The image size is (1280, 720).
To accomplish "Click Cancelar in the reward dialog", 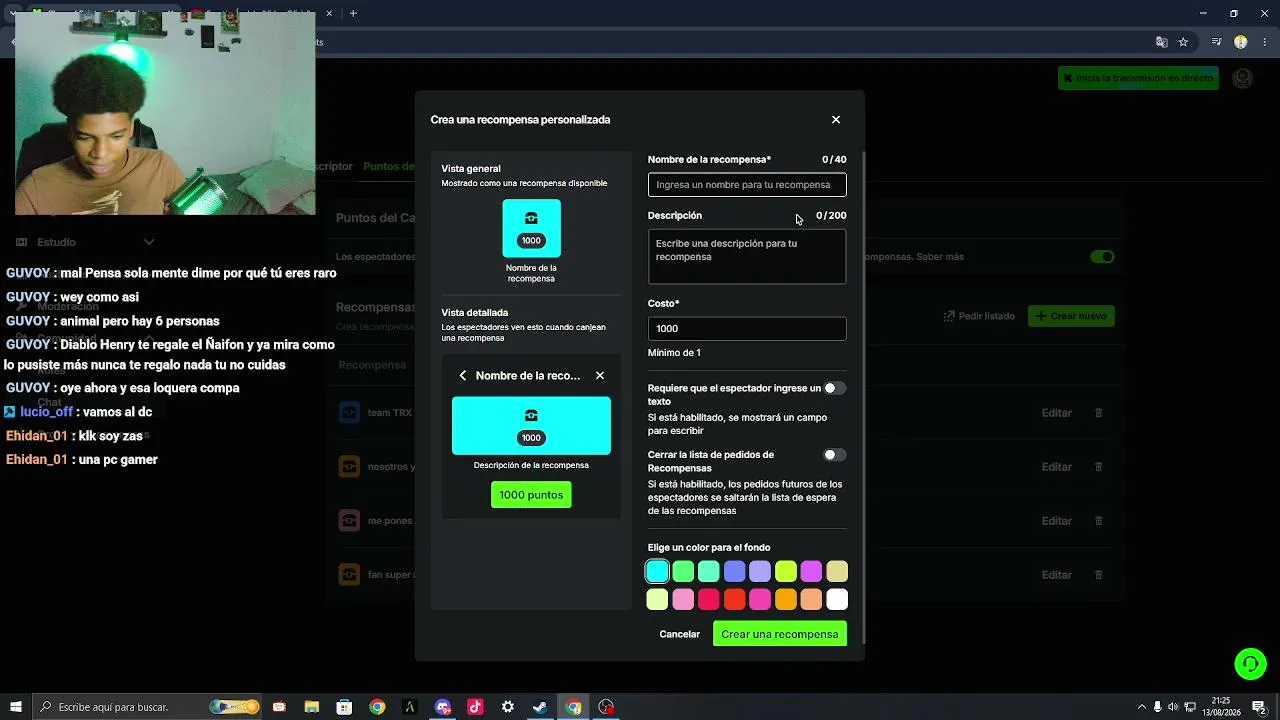I will [680, 634].
